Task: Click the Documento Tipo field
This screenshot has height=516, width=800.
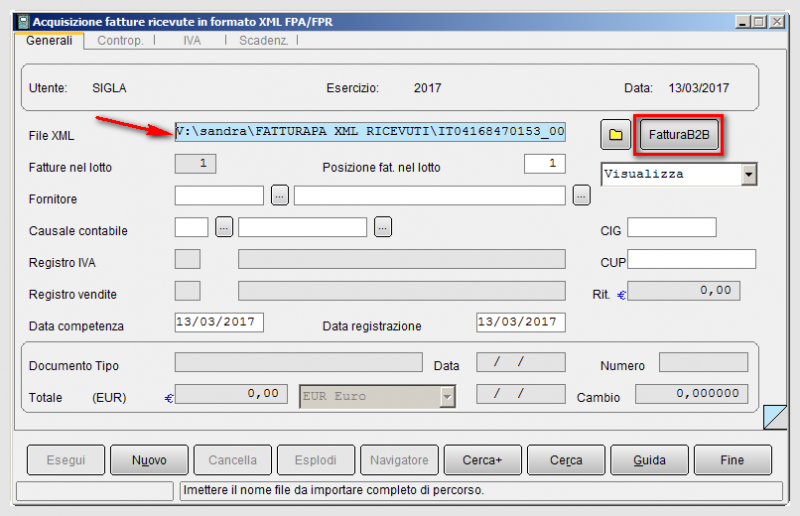Action: [298, 362]
